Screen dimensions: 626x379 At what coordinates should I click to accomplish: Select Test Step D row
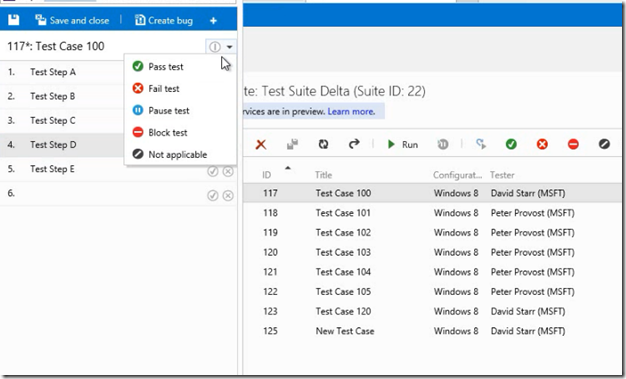62,145
